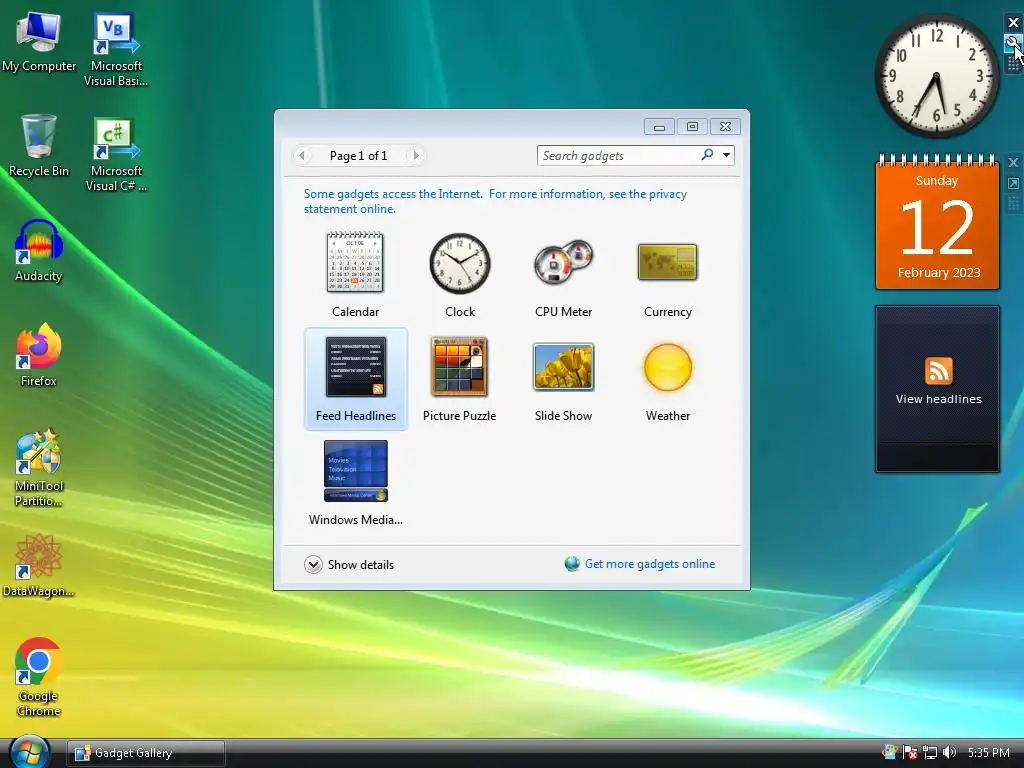The height and width of the screenshot is (768, 1024).
Task: Close the calendar gadget on desktop
Action: [x=1013, y=163]
